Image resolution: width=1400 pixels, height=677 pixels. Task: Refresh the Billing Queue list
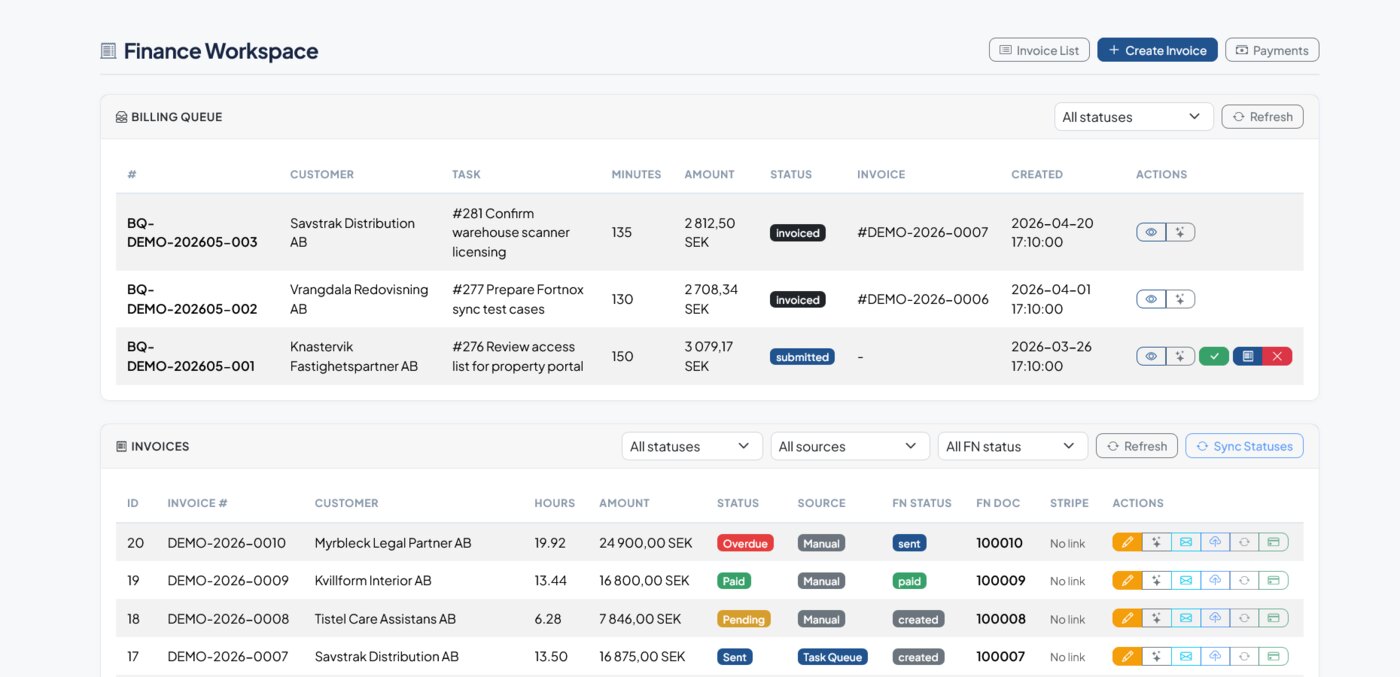point(1262,116)
